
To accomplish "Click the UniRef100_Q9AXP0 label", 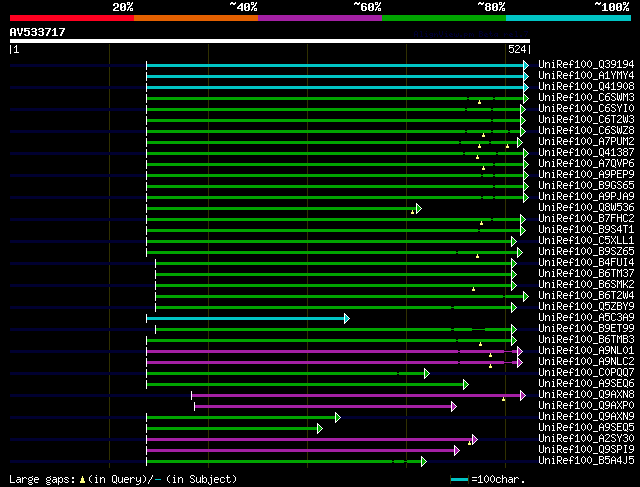I will (x=586, y=406).
